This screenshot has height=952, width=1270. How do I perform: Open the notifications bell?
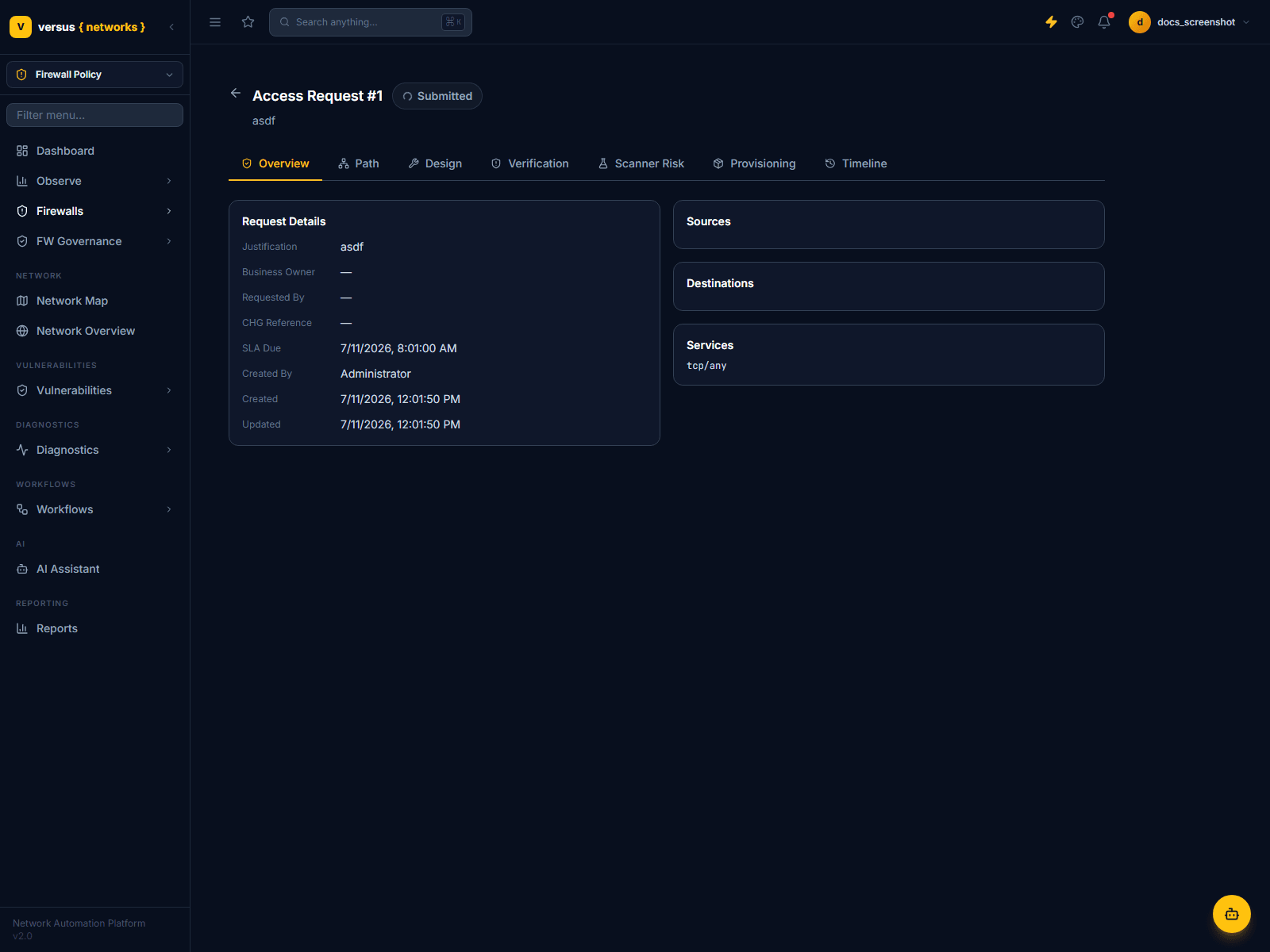pos(1104,22)
